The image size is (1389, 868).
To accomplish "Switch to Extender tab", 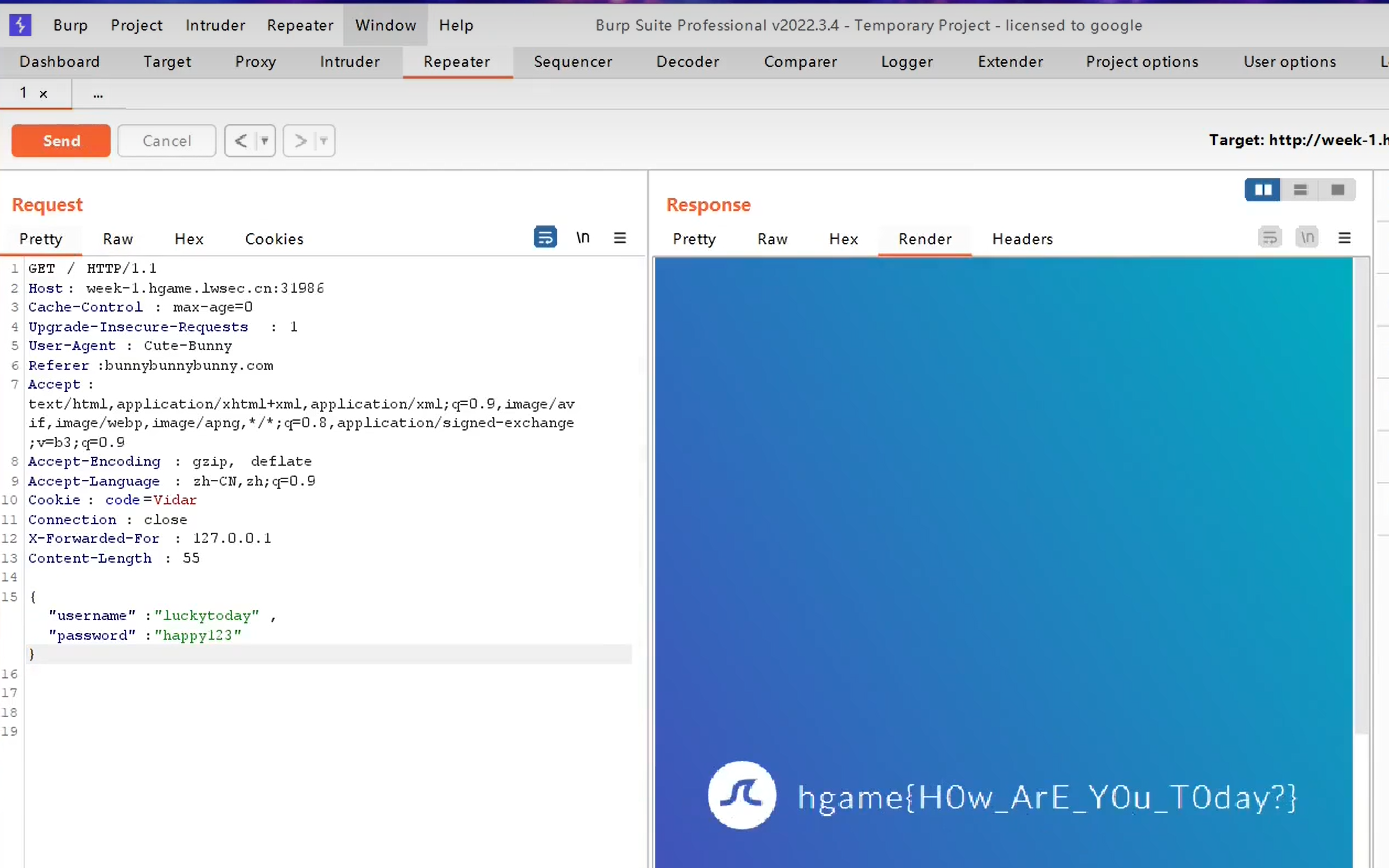I will point(1010,62).
